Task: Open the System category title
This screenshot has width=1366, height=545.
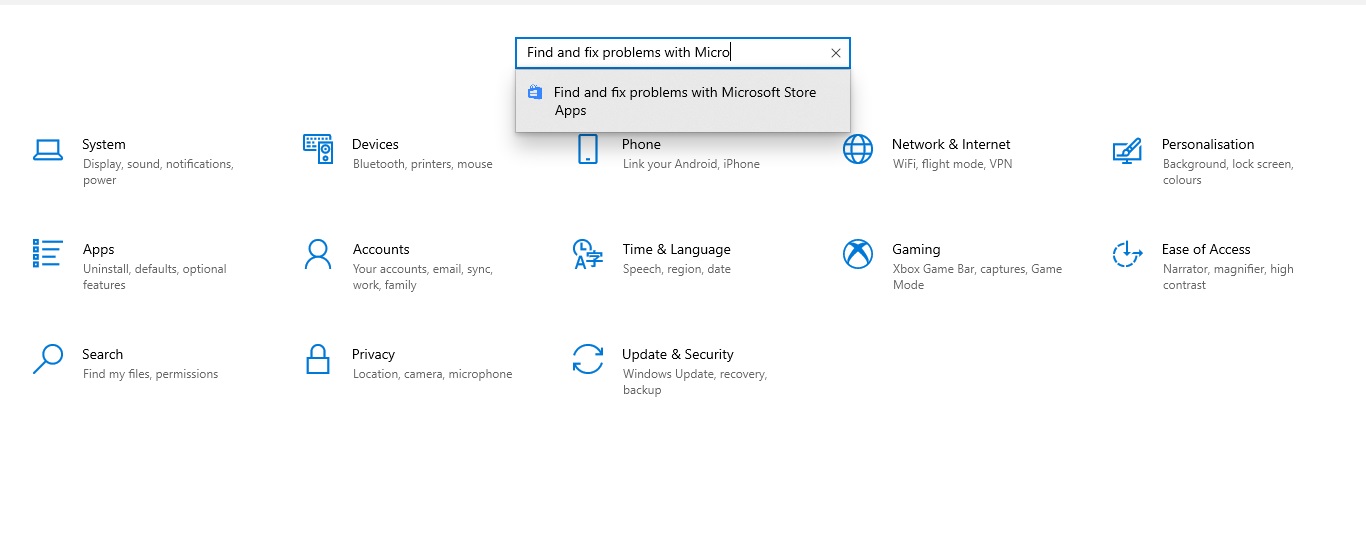Action: tap(104, 144)
